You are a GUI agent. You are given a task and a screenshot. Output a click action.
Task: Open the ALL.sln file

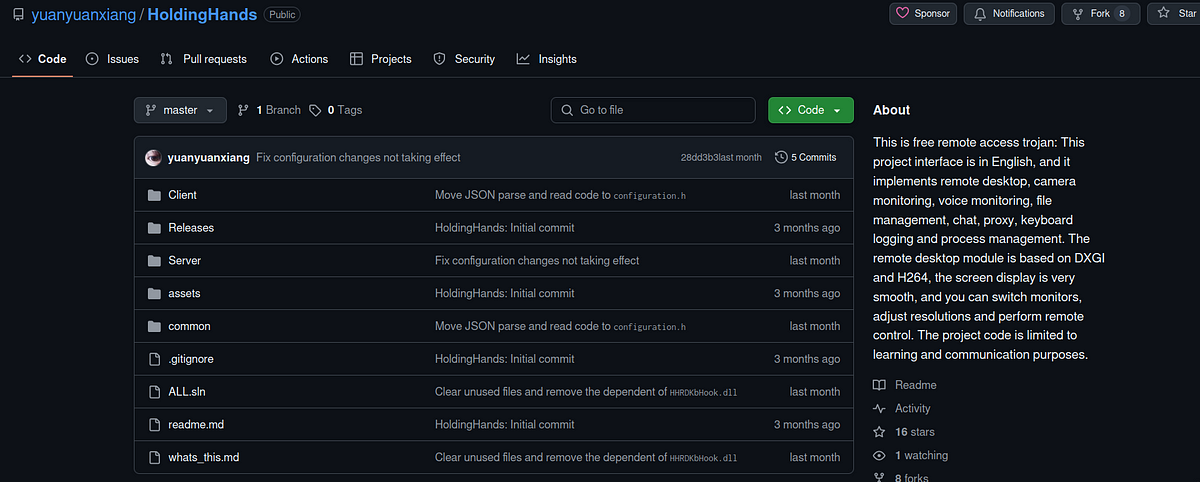coord(186,392)
